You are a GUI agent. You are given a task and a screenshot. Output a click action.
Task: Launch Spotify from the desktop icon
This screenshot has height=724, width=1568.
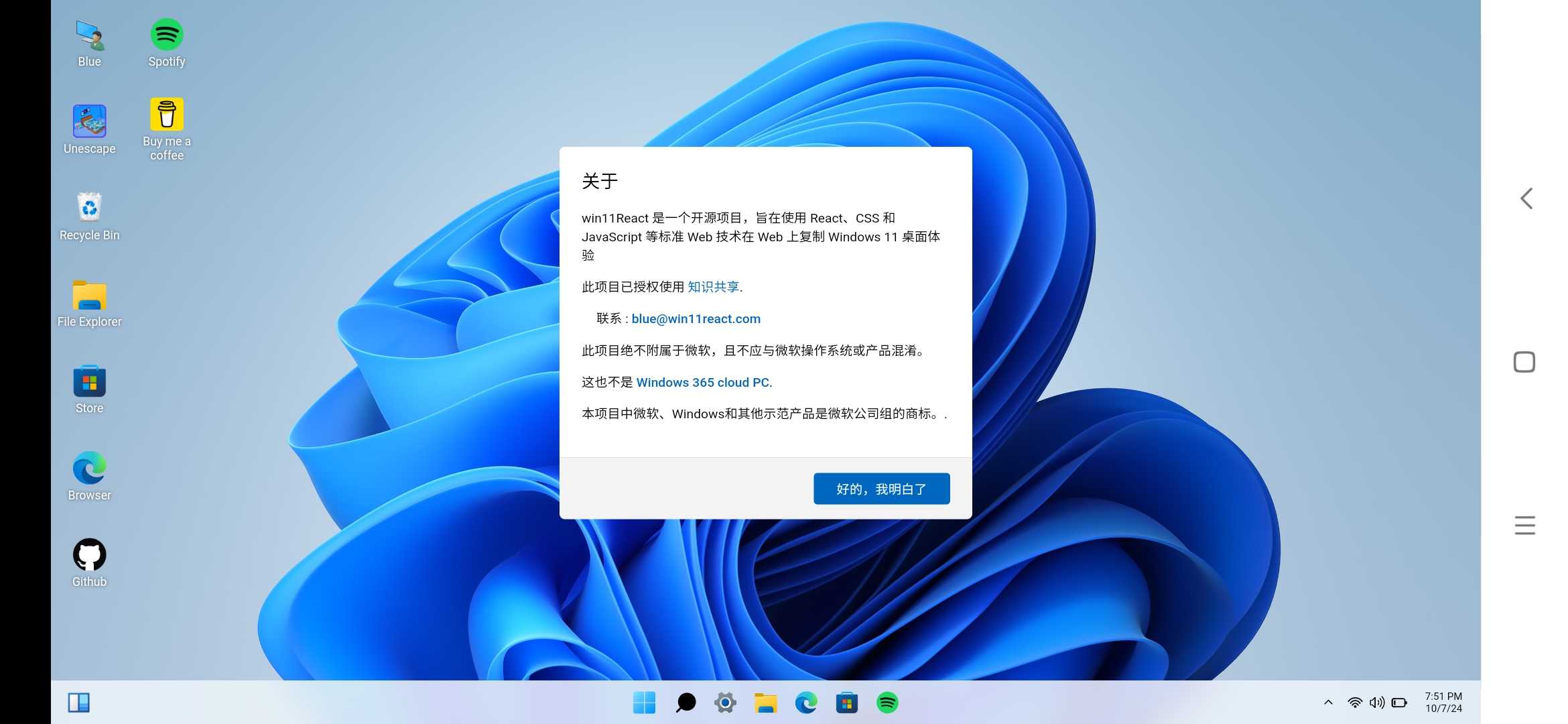click(166, 43)
